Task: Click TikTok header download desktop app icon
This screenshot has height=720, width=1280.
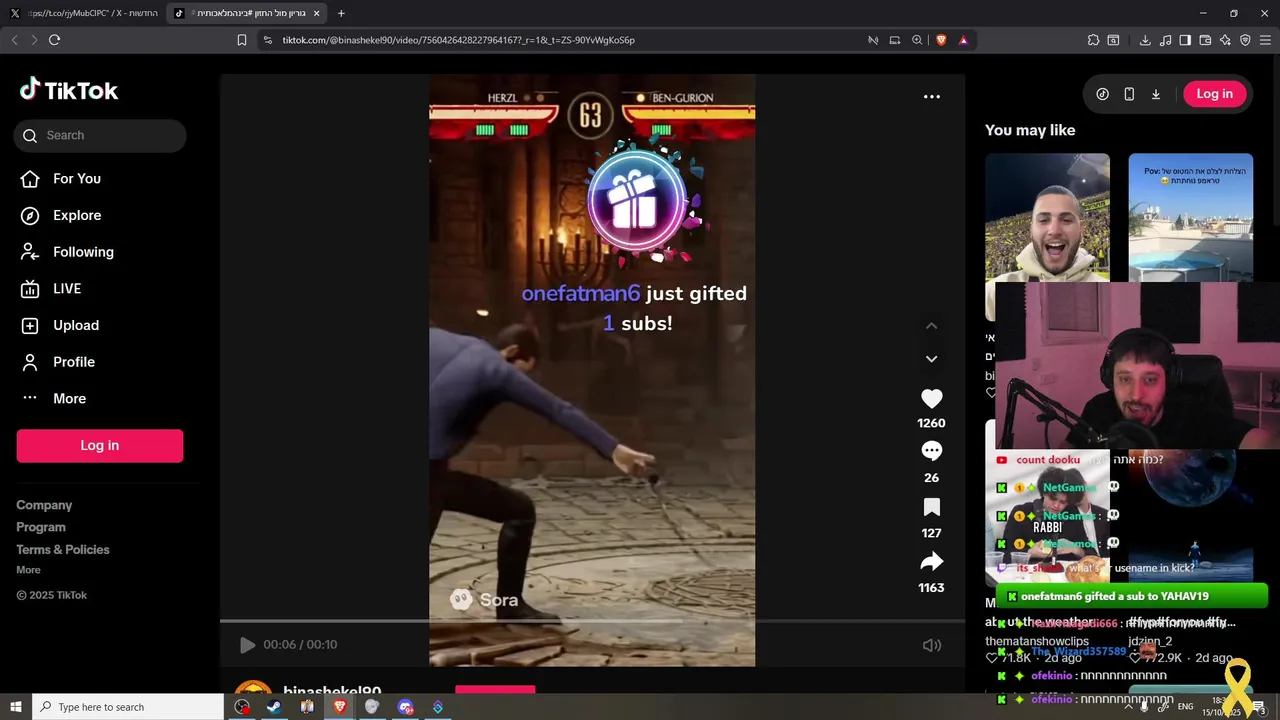Action: click(x=1155, y=94)
